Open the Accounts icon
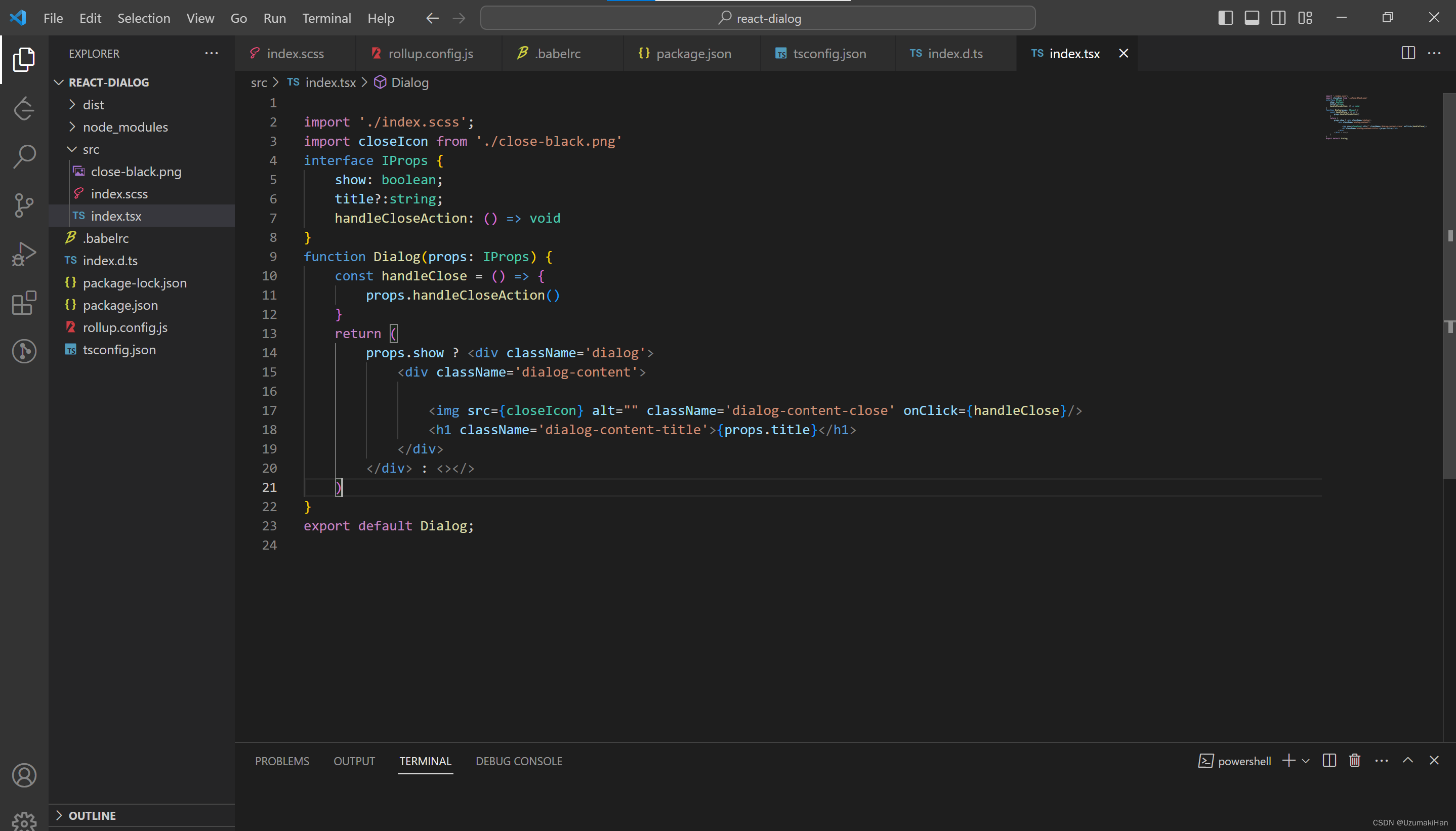This screenshot has height=831, width=1456. [x=24, y=775]
